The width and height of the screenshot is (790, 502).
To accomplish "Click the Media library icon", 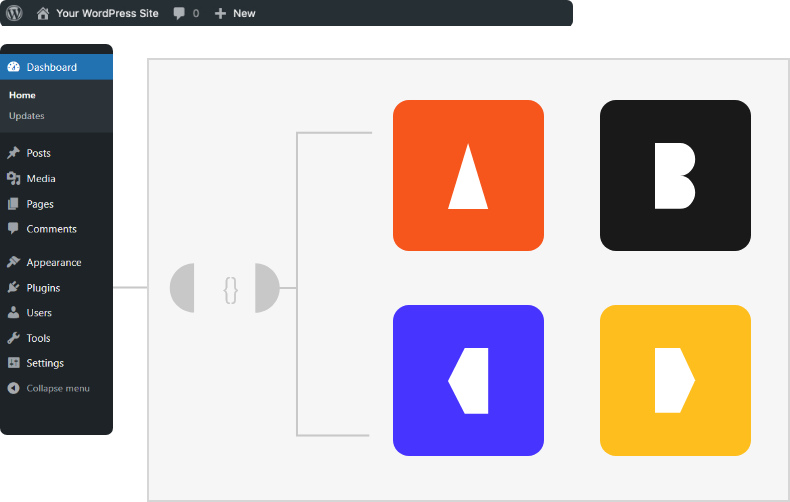I will (x=14, y=178).
